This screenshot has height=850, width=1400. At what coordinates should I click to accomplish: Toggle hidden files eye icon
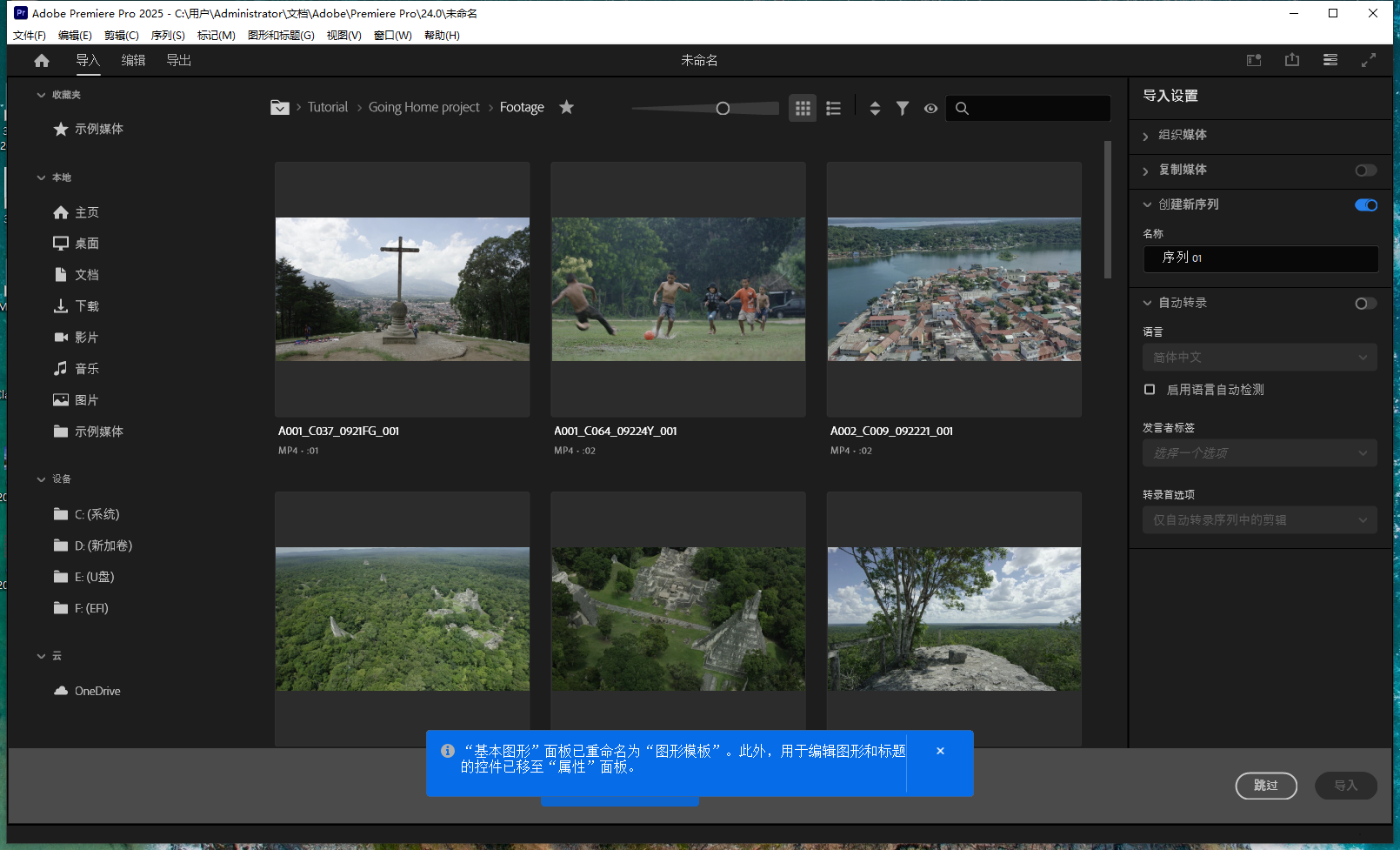click(x=930, y=108)
